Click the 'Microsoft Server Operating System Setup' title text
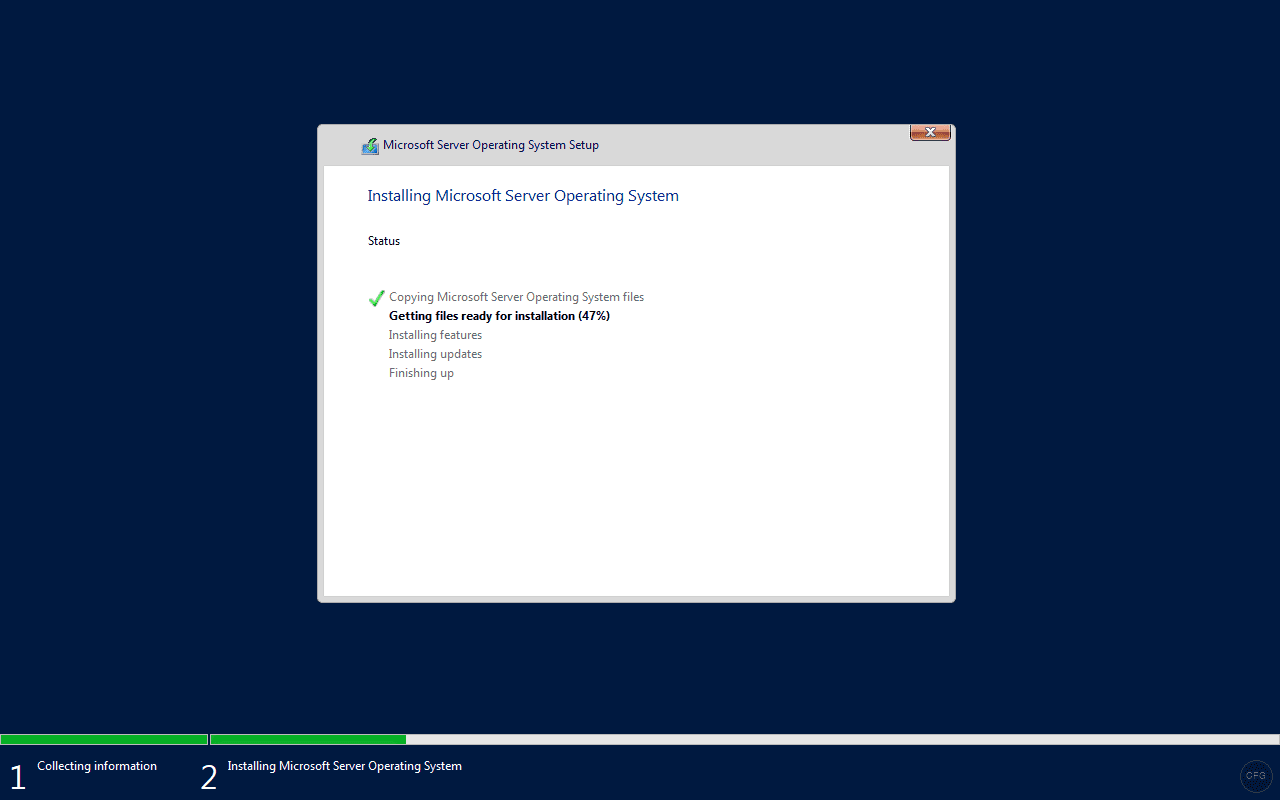Screen dimensions: 1280x800 (491, 144)
